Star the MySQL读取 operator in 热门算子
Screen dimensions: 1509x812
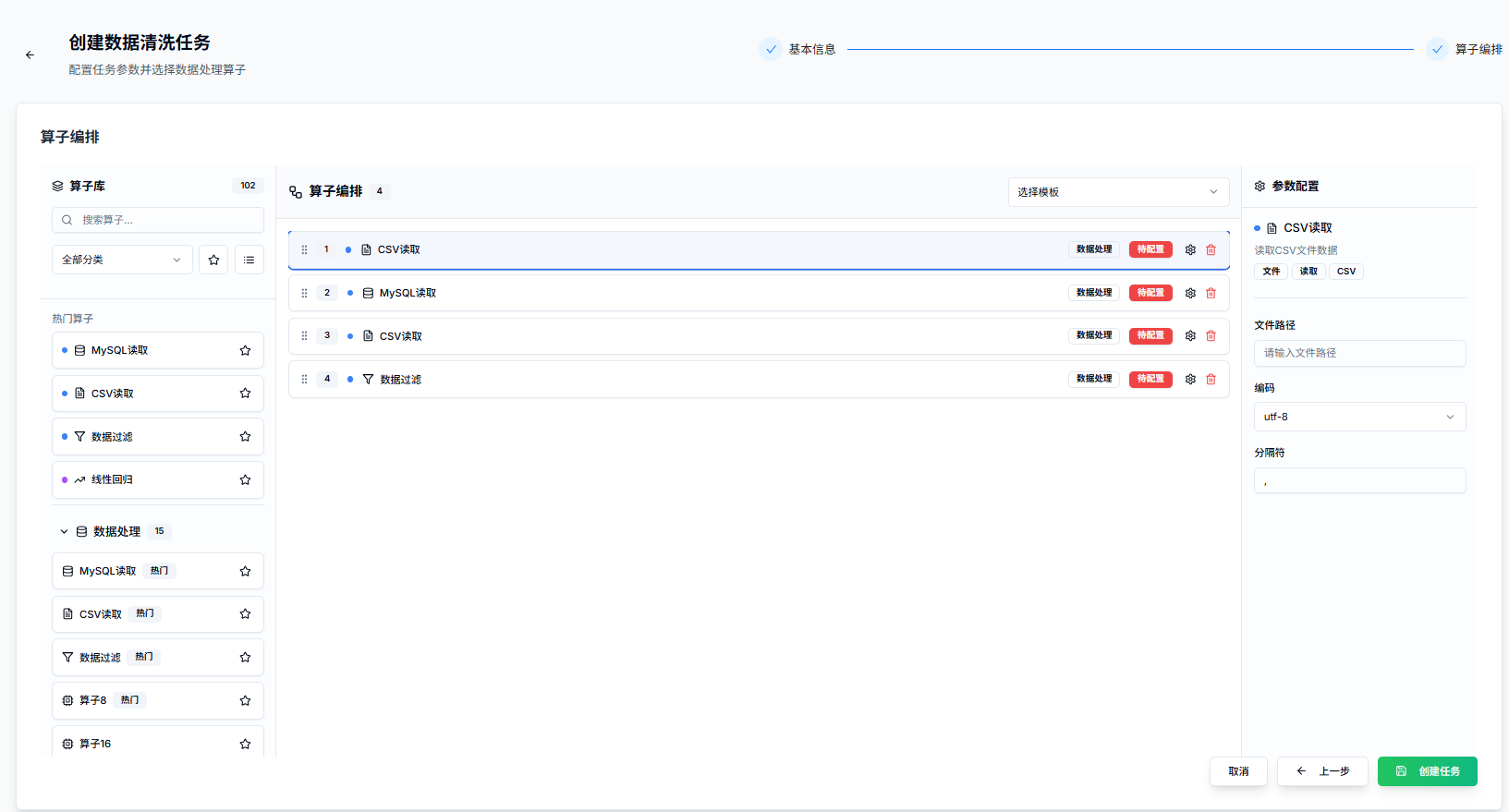[245, 351]
